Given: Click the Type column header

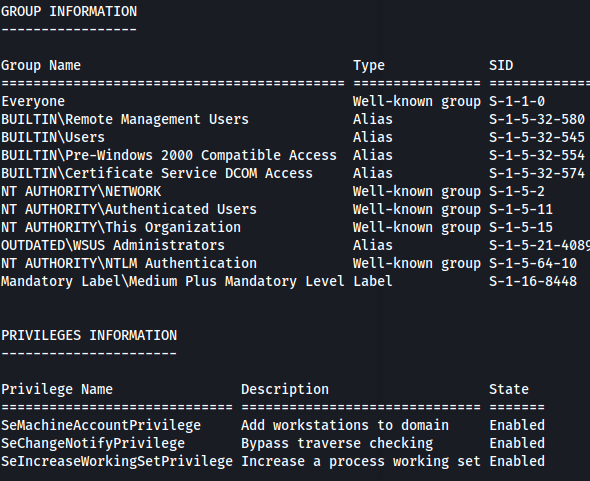Looking at the screenshot, I should 369,65.
